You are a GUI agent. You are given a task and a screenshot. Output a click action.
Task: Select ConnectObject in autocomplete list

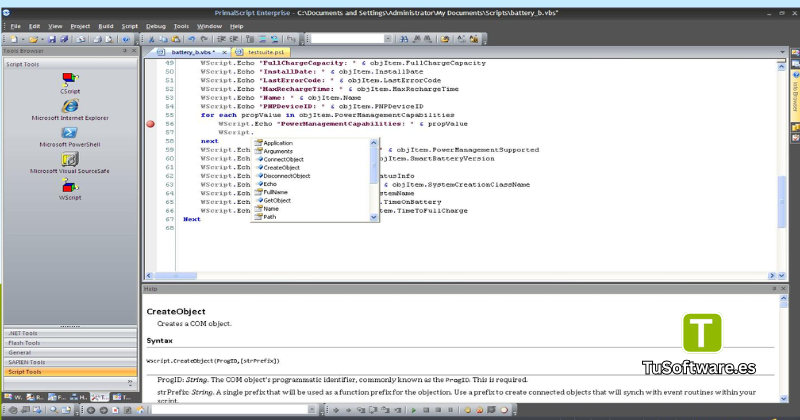click(283, 160)
